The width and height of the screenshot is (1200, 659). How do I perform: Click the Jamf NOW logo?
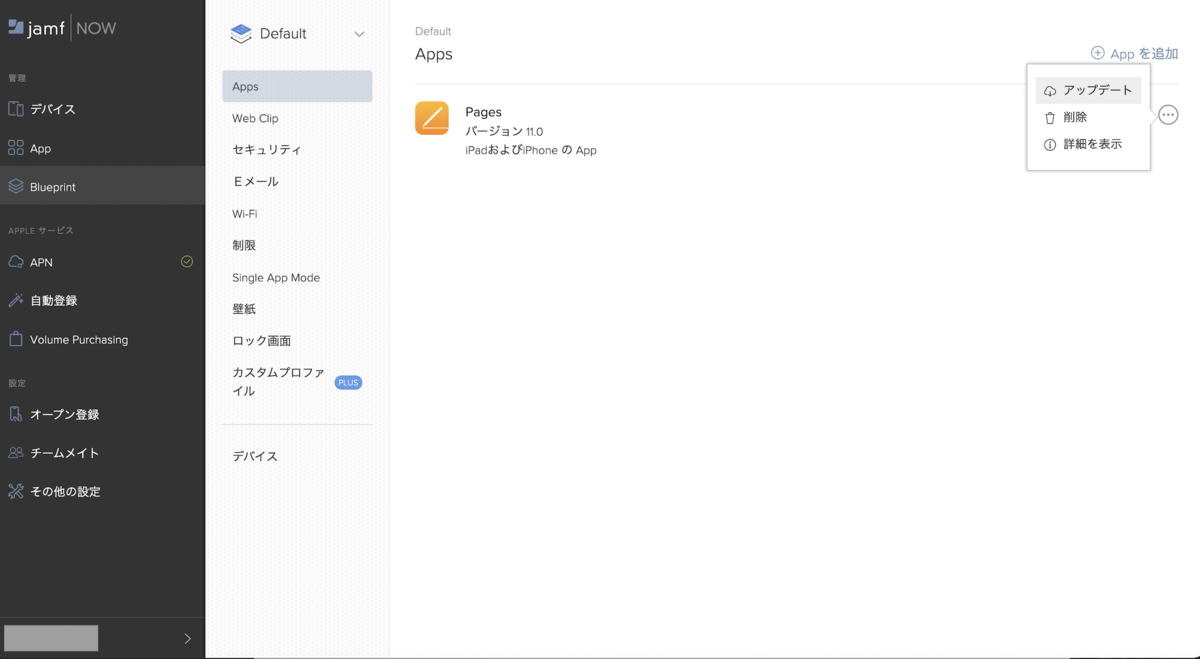(62, 28)
